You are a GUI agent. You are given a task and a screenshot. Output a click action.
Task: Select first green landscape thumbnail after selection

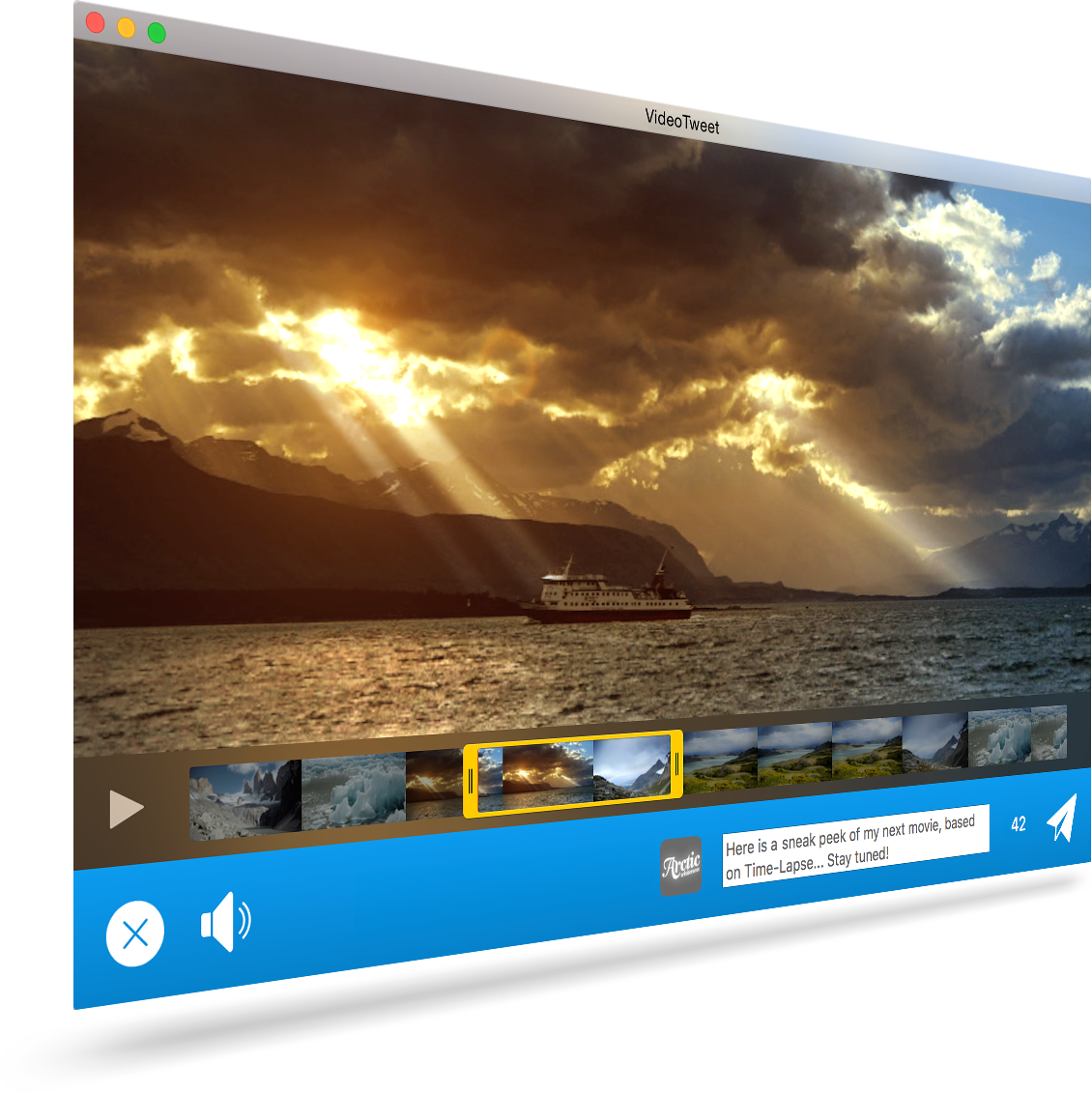click(x=721, y=759)
